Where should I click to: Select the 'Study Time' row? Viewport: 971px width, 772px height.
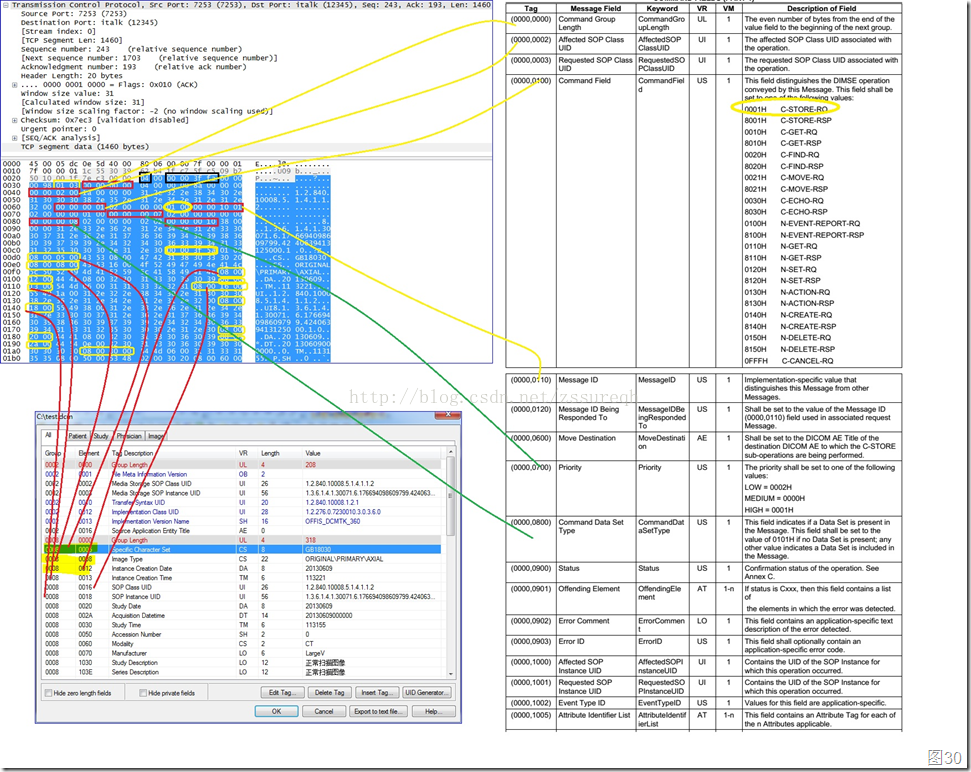pos(242,625)
